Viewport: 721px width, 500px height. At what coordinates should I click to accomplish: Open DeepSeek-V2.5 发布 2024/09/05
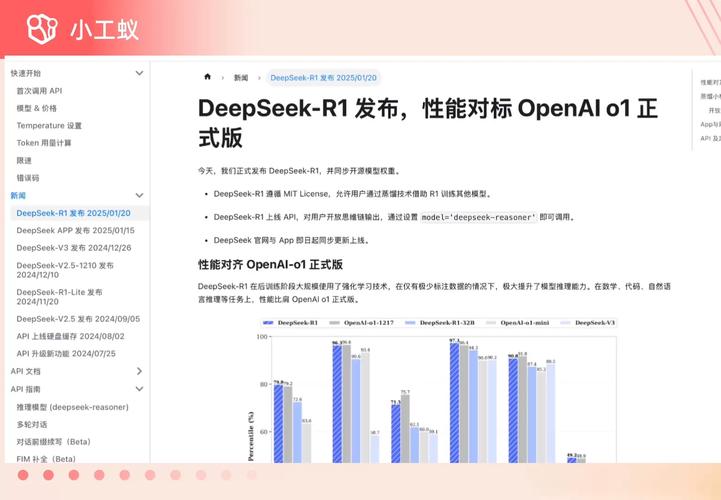[x=78, y=319]
